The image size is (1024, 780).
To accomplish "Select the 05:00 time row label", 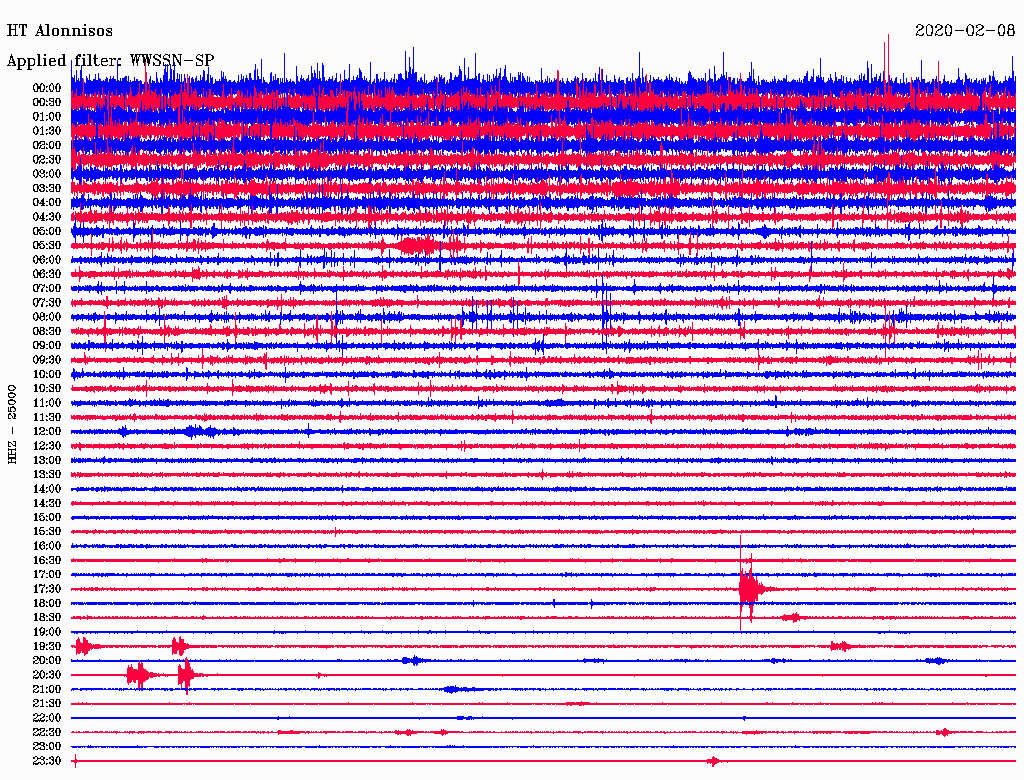I will pos(47,231).
